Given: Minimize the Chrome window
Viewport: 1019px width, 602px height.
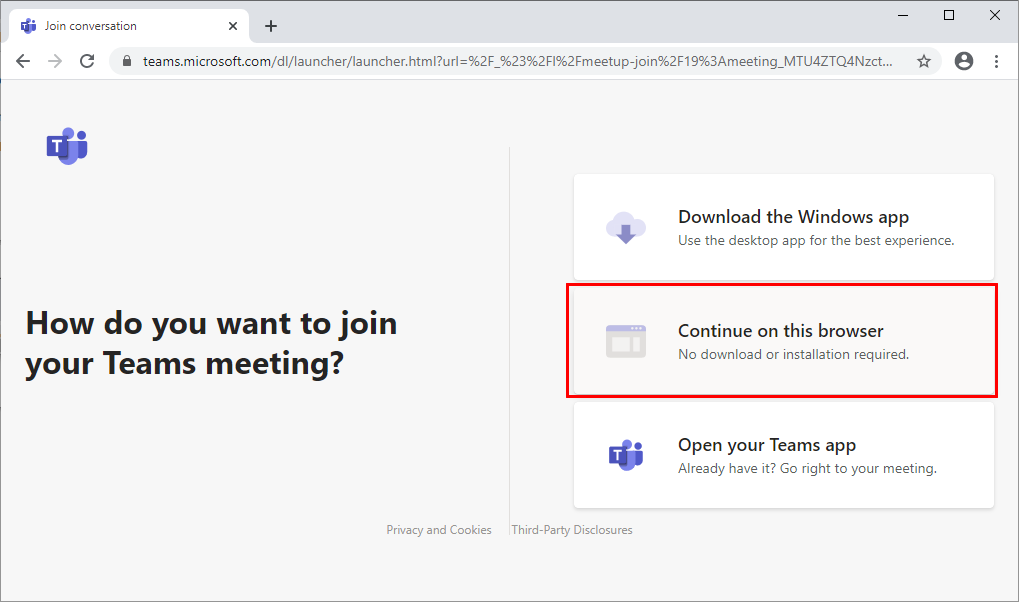Looking at the screenshot, I should (903, 15).
